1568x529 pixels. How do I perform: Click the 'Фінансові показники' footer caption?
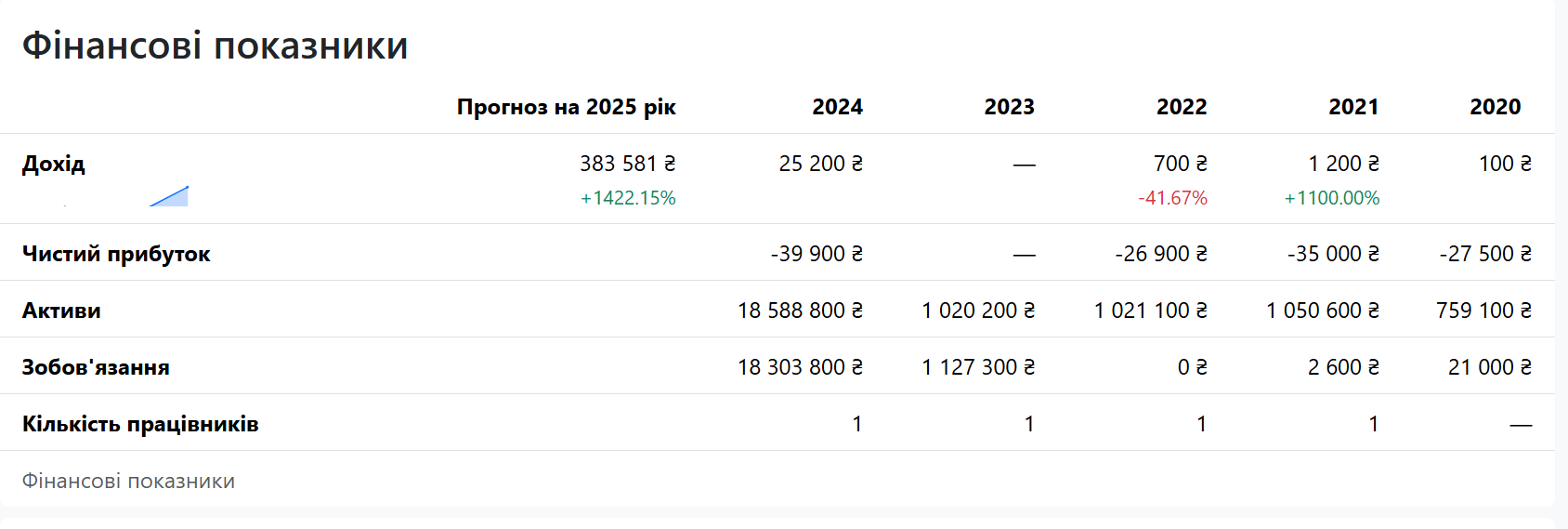pyautogui.click(x=128, y=482)
